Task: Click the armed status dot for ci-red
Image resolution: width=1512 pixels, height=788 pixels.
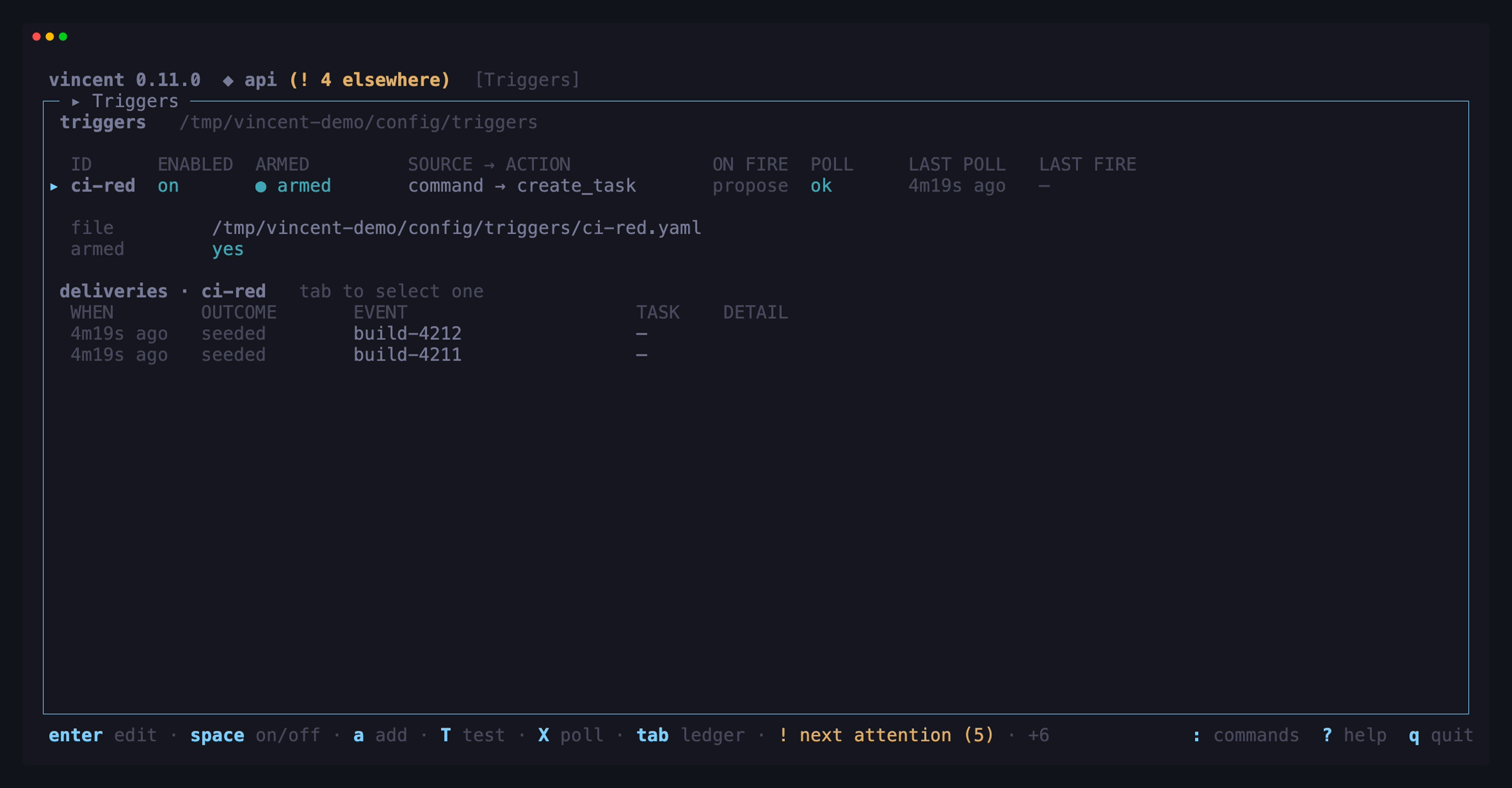Action: point(261,187)
